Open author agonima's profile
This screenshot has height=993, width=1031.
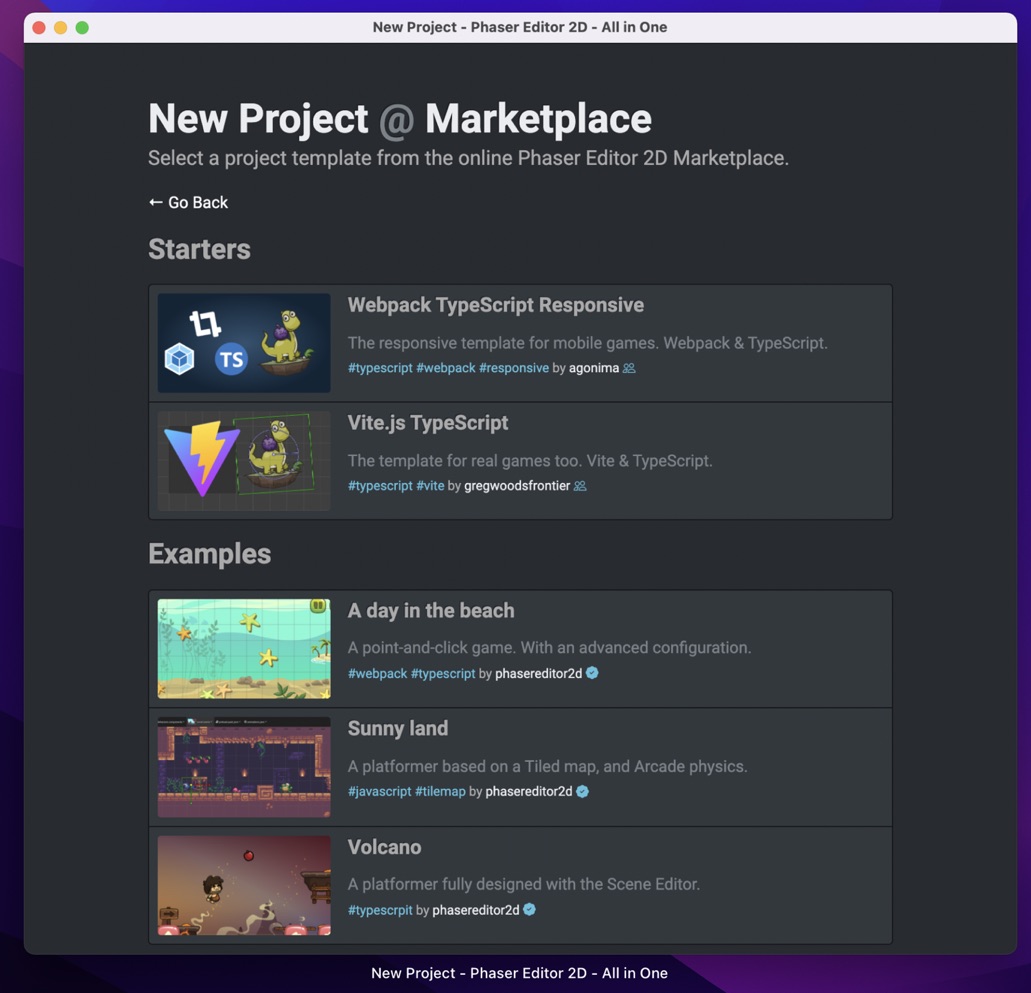[x=594, y=368]
